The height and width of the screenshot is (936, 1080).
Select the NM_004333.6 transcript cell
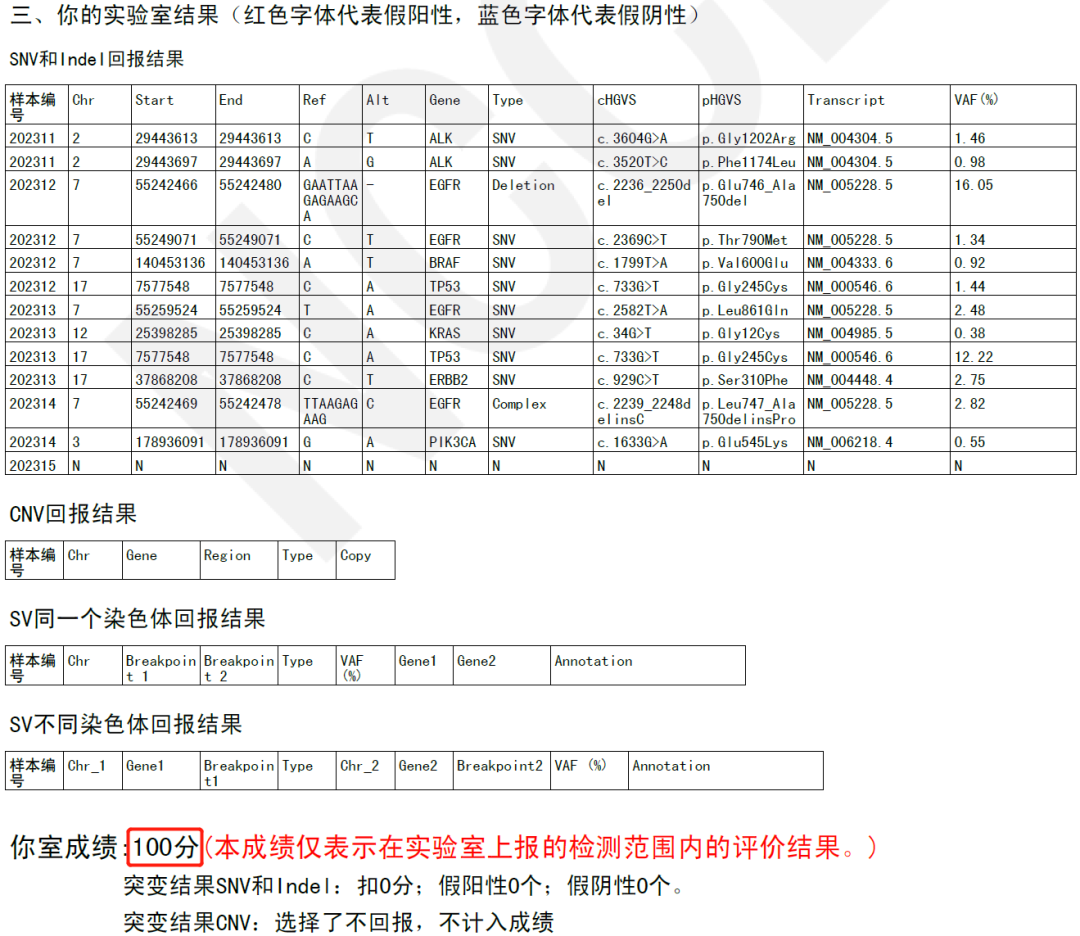[x=850, y=263]
